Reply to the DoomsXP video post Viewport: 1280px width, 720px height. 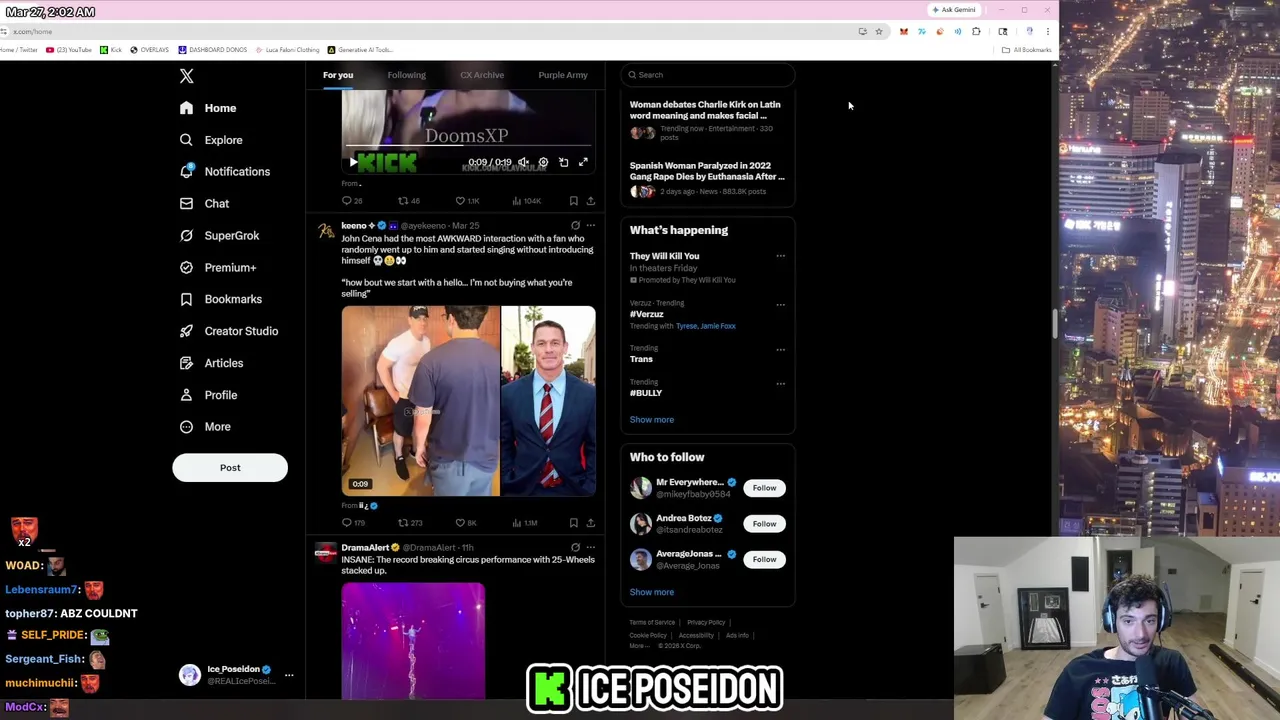pyautogui.click(x=352, y=201)
